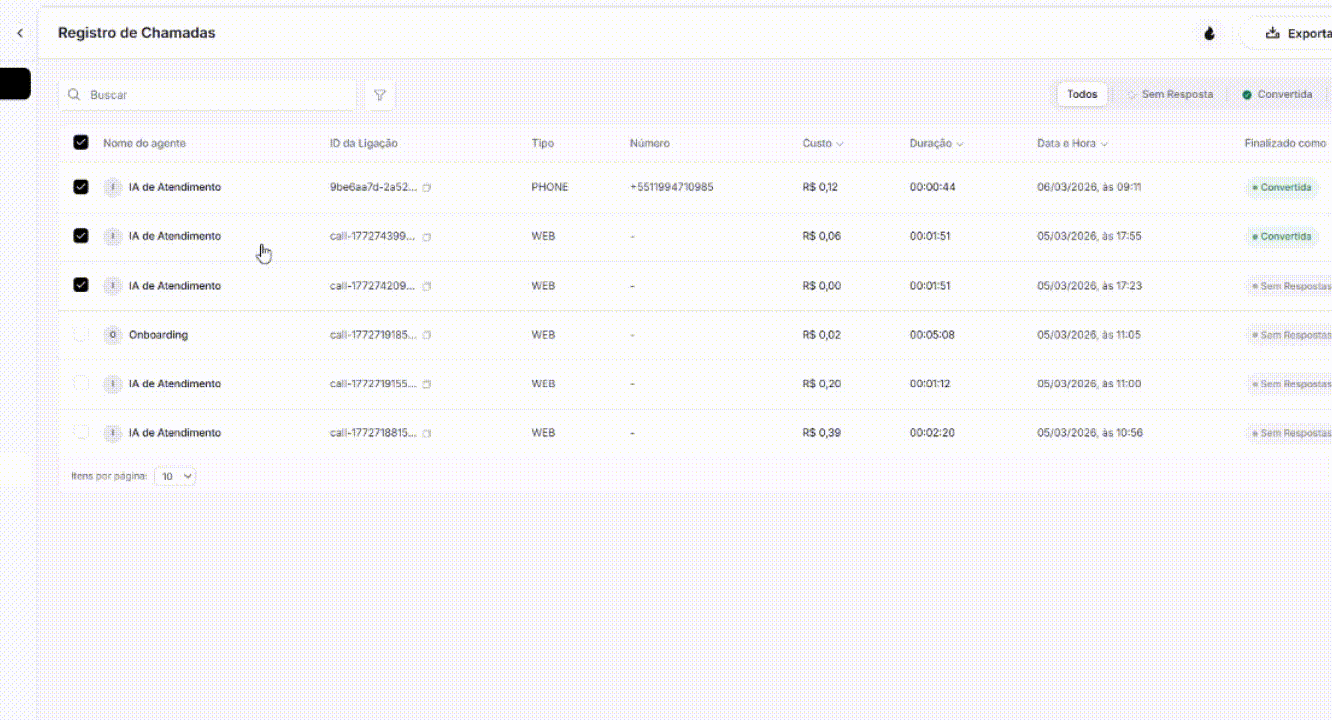Click duration value 00:05:08

[x=932, y=334]
